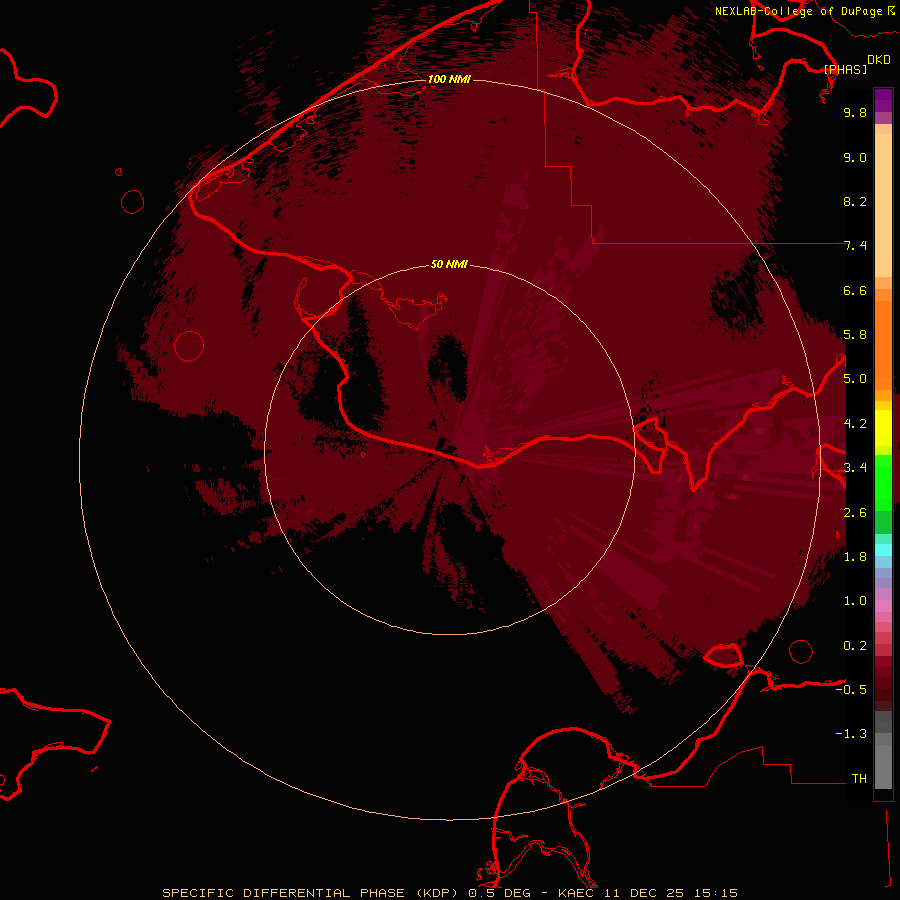Click the 4.2 value on the scale
This screenshot has height=900, width=900.
[x=855, y=424]
